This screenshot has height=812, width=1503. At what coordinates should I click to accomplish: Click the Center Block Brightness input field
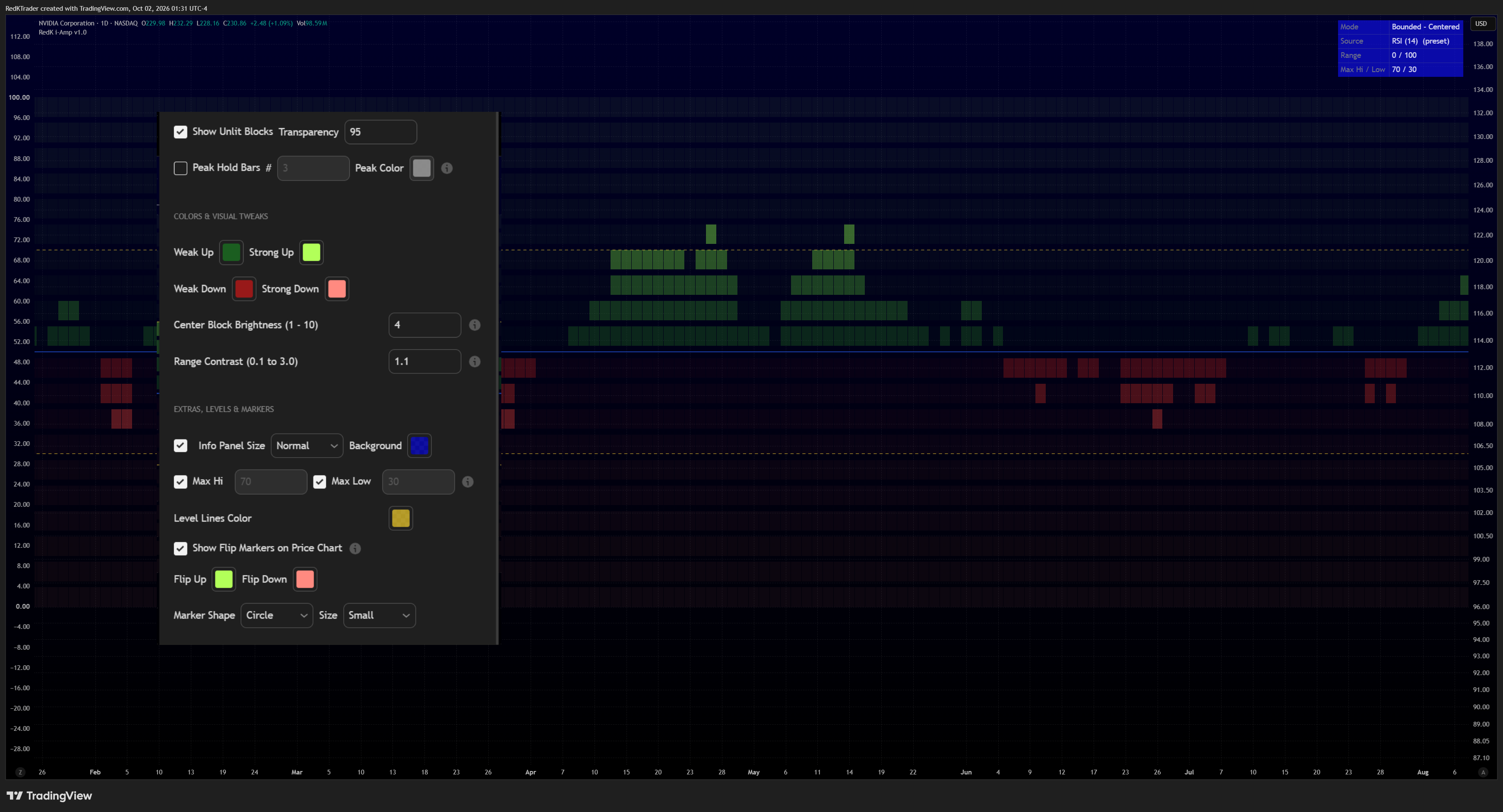pos(425,325)
